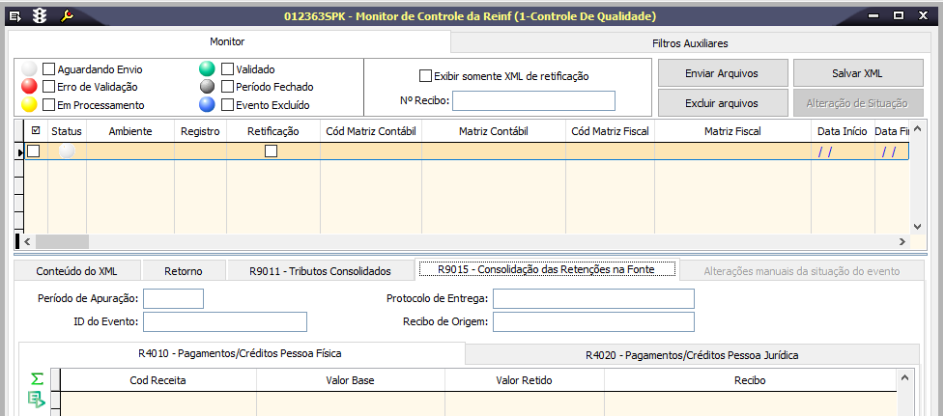Tick the Retificação checkbox in first row
943x417 pixels.
pyautogui.click(x=271, y=151)
